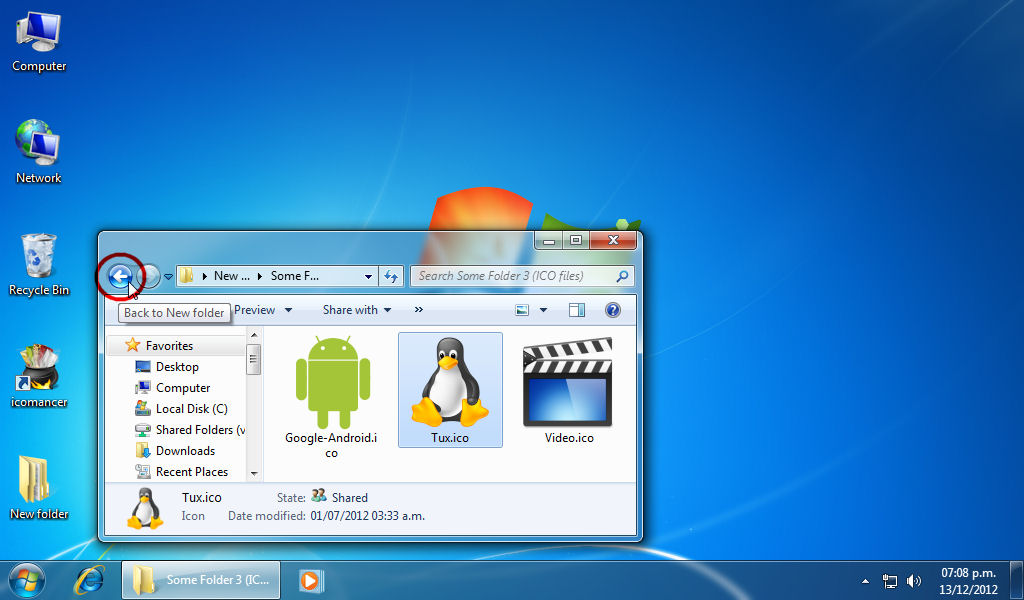This screenshot has height=600, width=1024.
Task: Click the taskbar clock and date
Action: [968, 580]
